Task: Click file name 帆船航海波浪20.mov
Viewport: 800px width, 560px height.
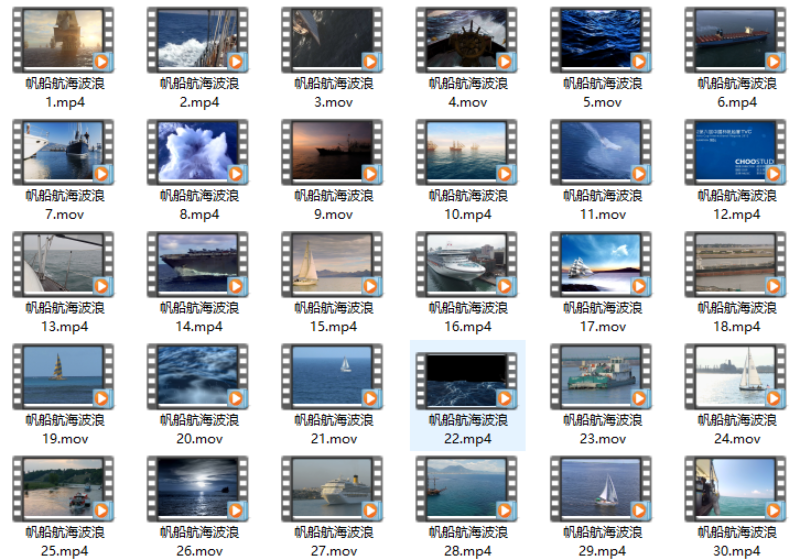Action: pos(199,429)
